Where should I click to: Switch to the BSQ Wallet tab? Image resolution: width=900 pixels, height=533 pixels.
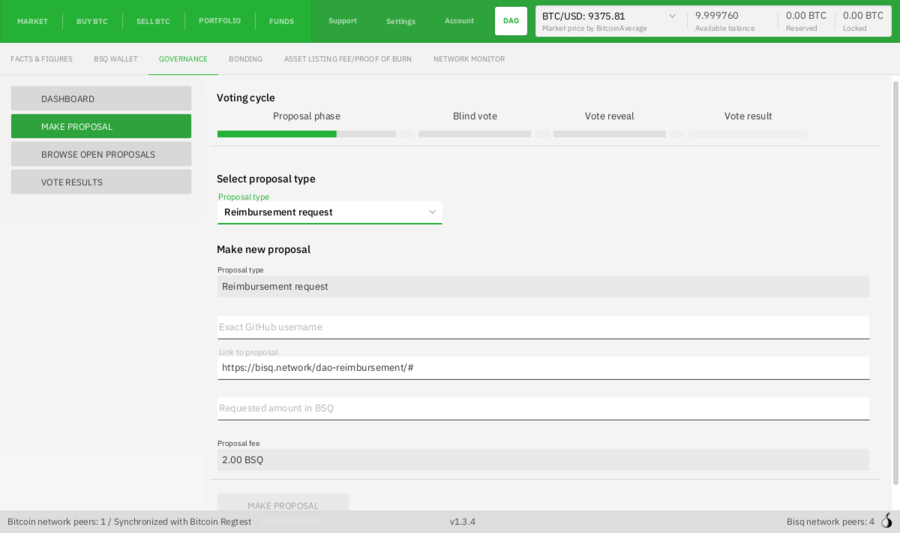(x=116, y=59)
